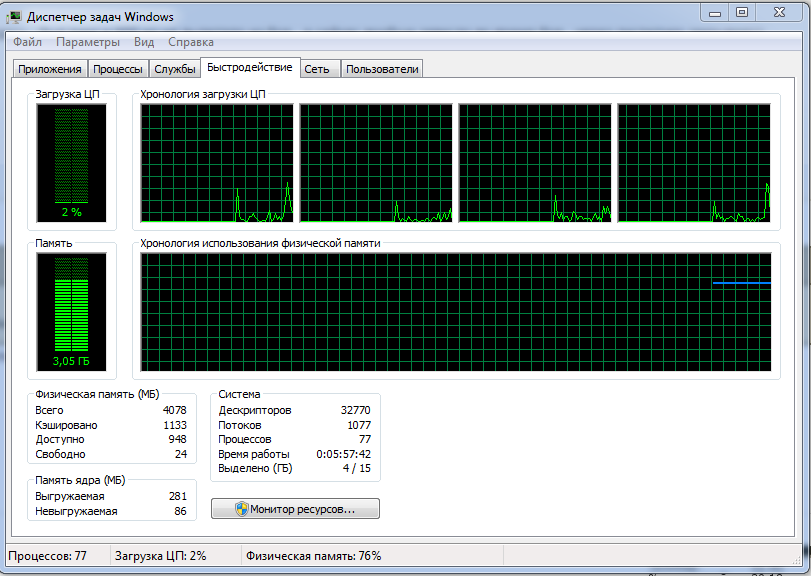Maximize the Task Manager window
The image size is (811, 576).
point(742,12)
